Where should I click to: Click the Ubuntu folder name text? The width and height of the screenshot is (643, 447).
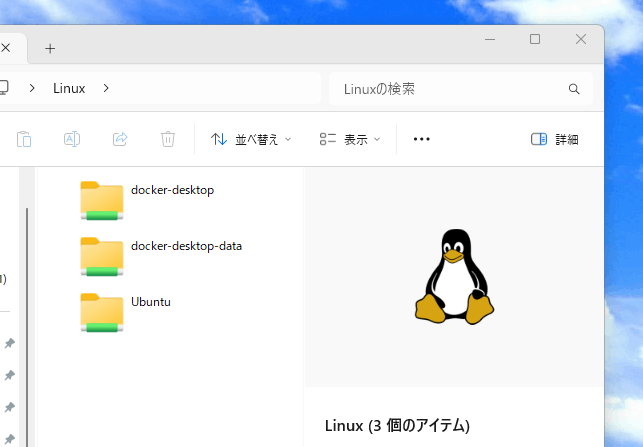coord(150,302)
